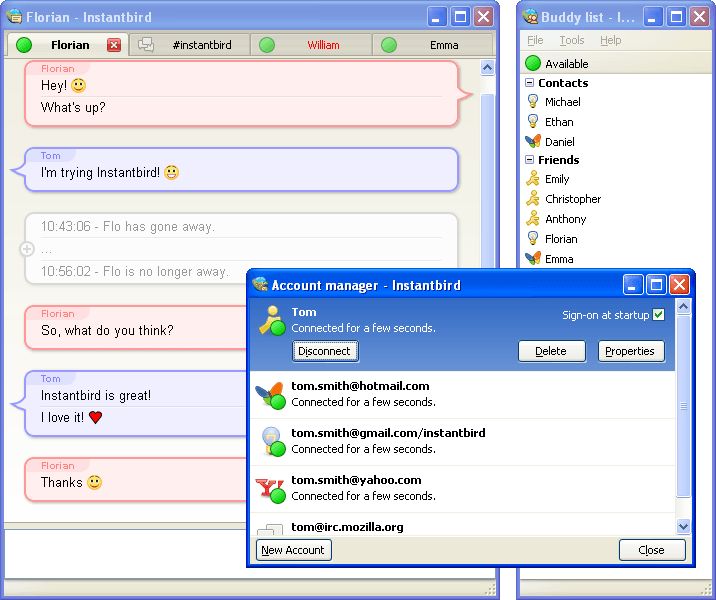
Task: Click the #instantbird chat room icon
Action: [147, 45]
